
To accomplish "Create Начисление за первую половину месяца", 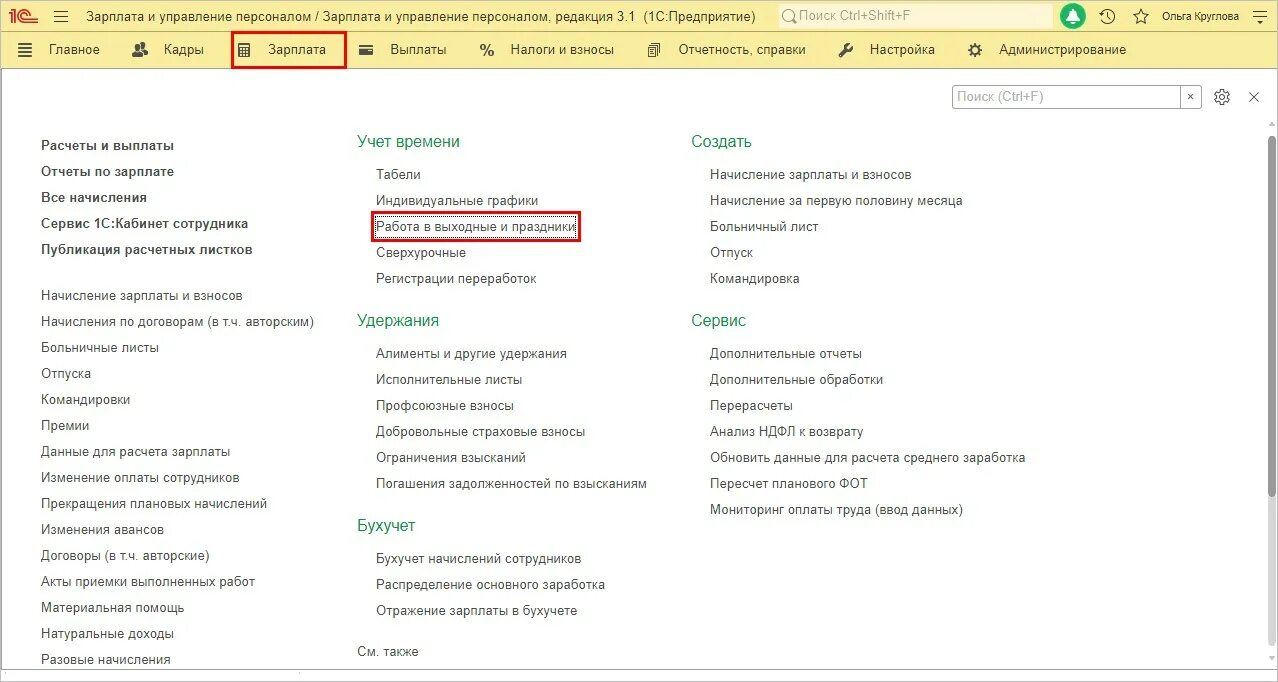I will [836, 201].
